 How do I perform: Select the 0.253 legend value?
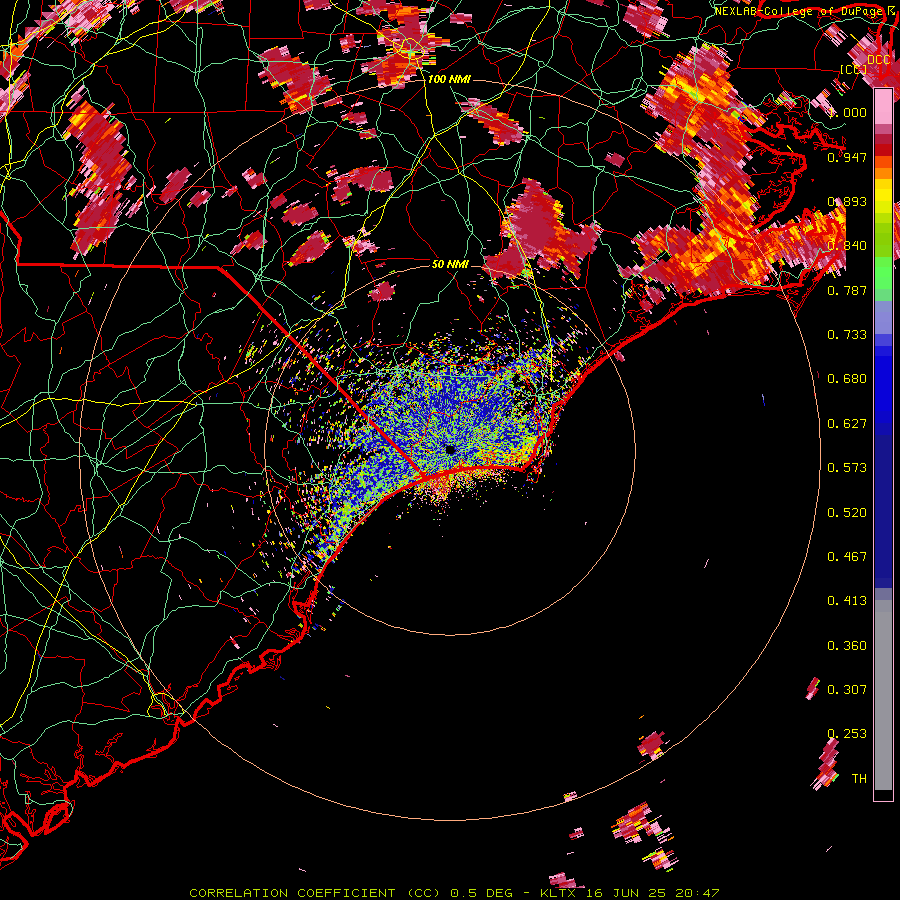point(847,734)
